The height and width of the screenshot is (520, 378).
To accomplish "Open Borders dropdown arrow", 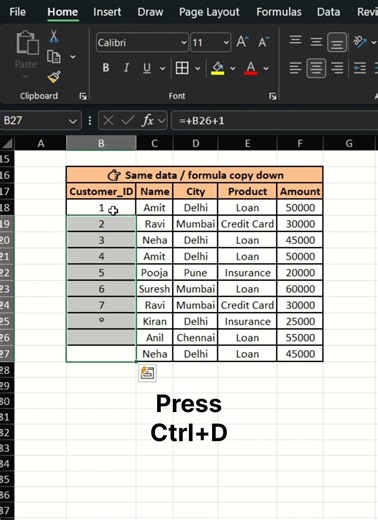I will [198, 69].
